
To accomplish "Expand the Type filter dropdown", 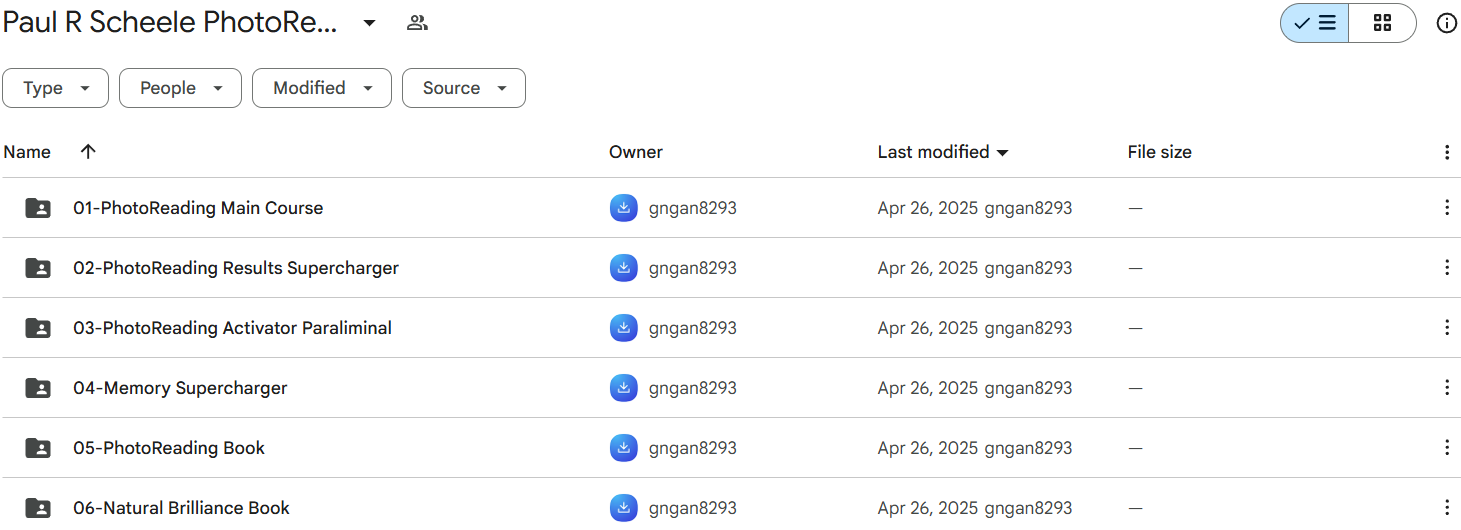I will point(55,88).
